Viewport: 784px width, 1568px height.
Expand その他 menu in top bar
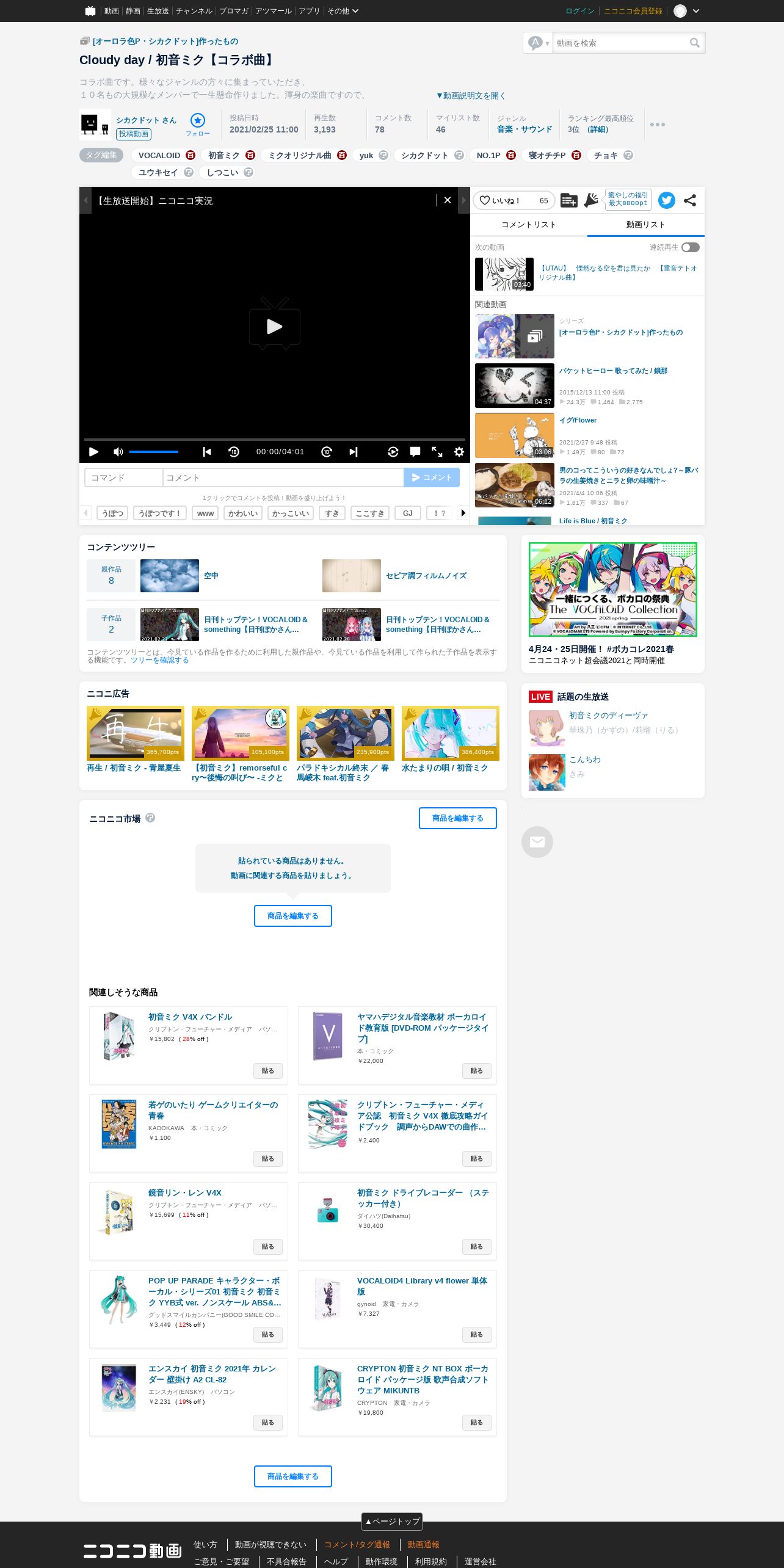[343, 11]
